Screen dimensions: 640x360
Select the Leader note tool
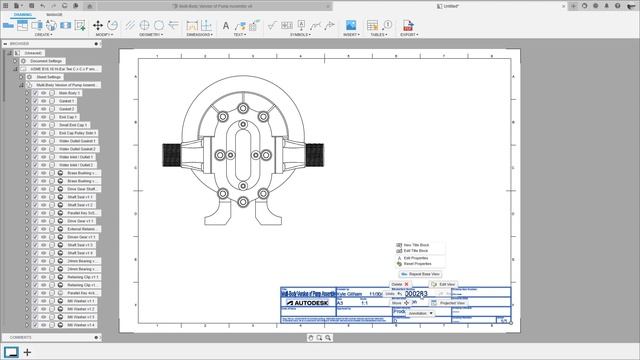[x=240, y=25]
